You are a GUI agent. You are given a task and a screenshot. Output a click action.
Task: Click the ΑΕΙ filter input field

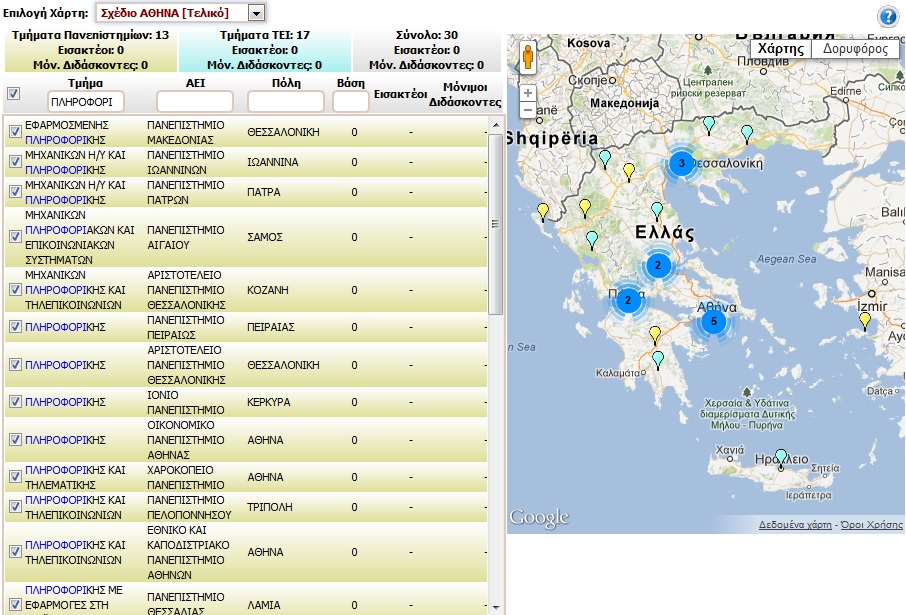click(194, 102)
